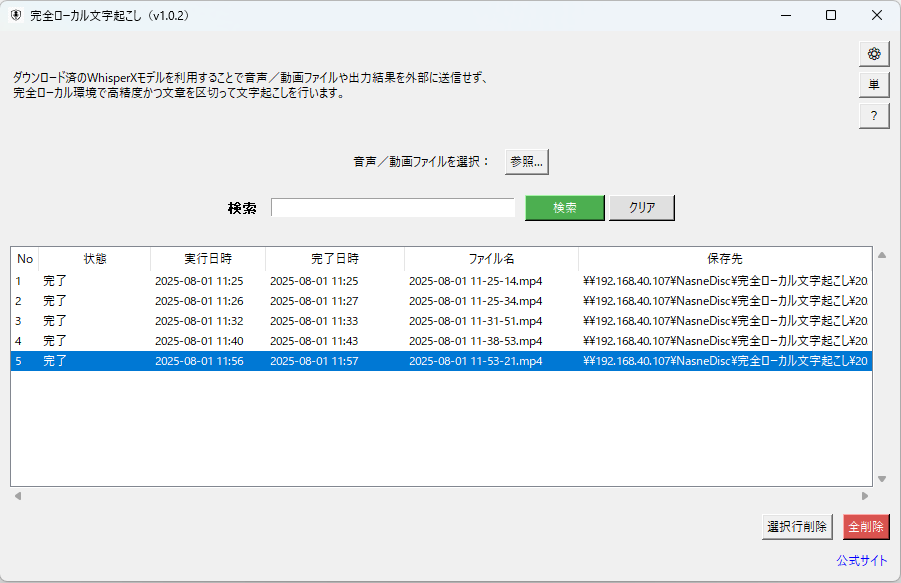This screenshot has width=901, height=583.
Task: Open the 公式サイト link
Action: point(861,560)
